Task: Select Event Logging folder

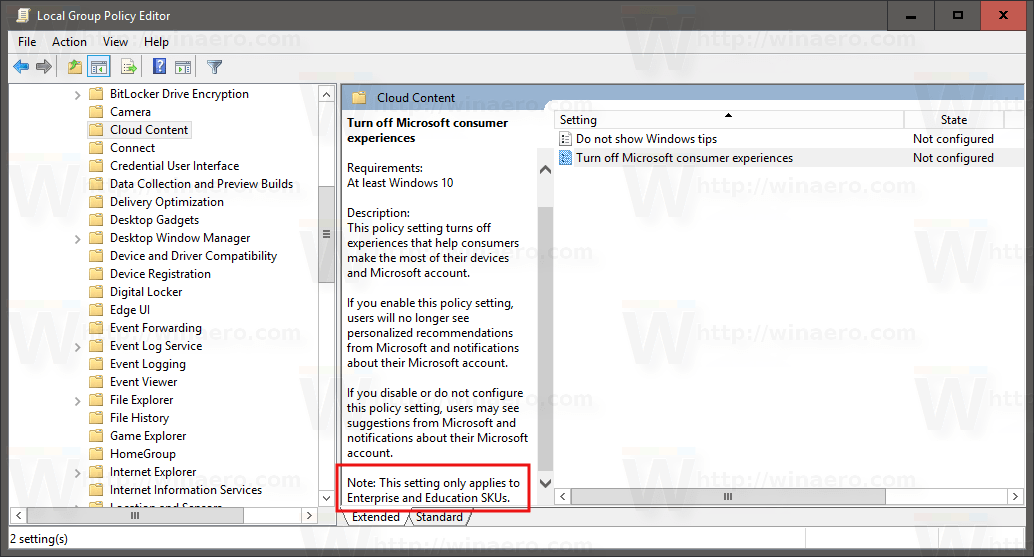Action: coord(148,364)
